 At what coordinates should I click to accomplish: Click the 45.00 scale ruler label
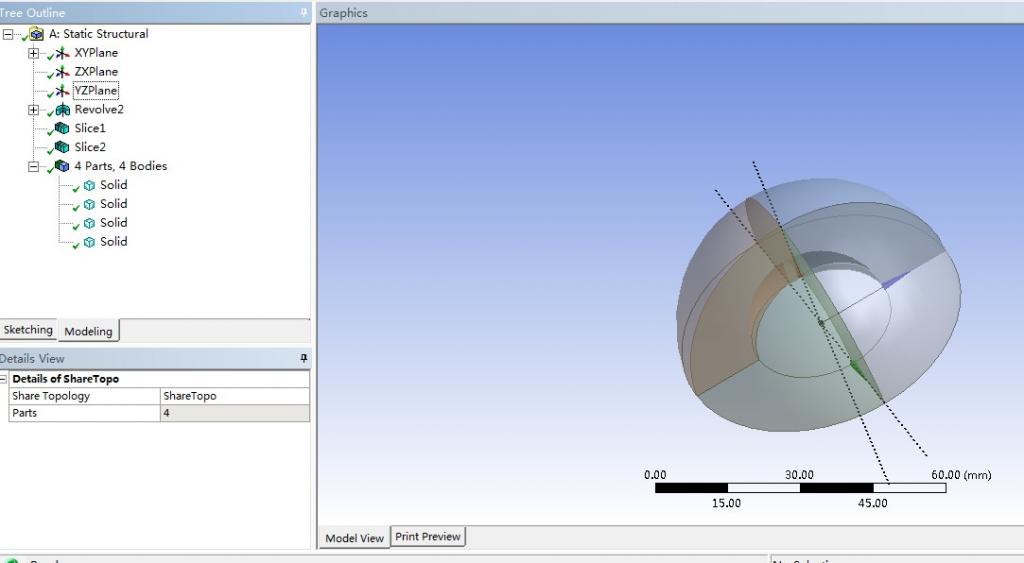[872, 503]
